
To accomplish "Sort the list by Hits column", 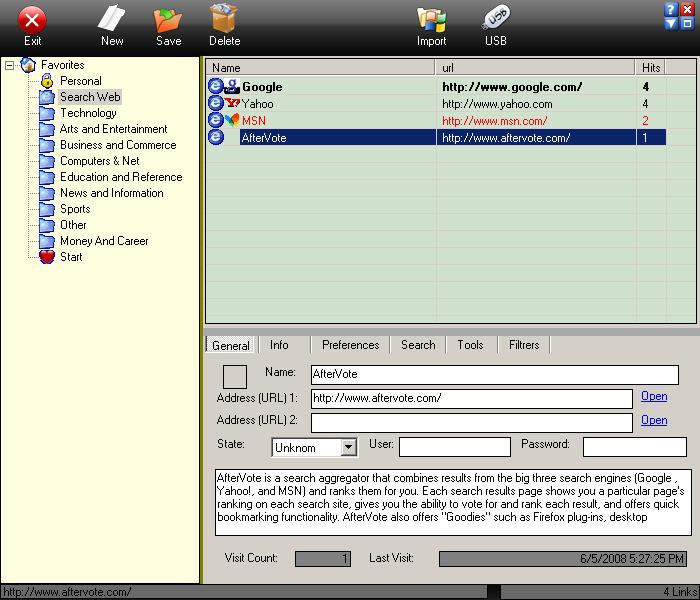I will (651, 67).
